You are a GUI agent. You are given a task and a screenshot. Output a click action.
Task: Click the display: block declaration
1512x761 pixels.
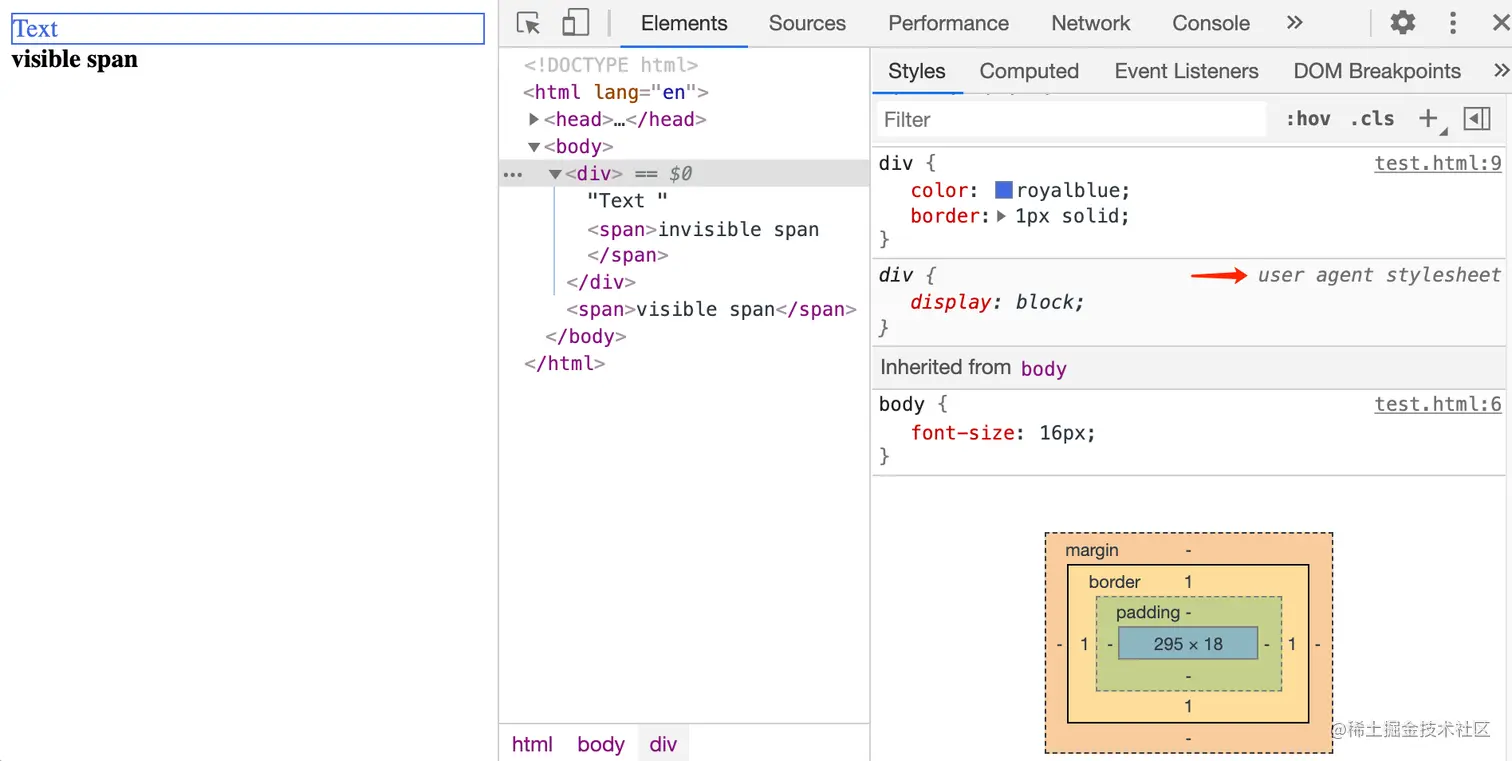pyautogui.click(x=998, y=302)
